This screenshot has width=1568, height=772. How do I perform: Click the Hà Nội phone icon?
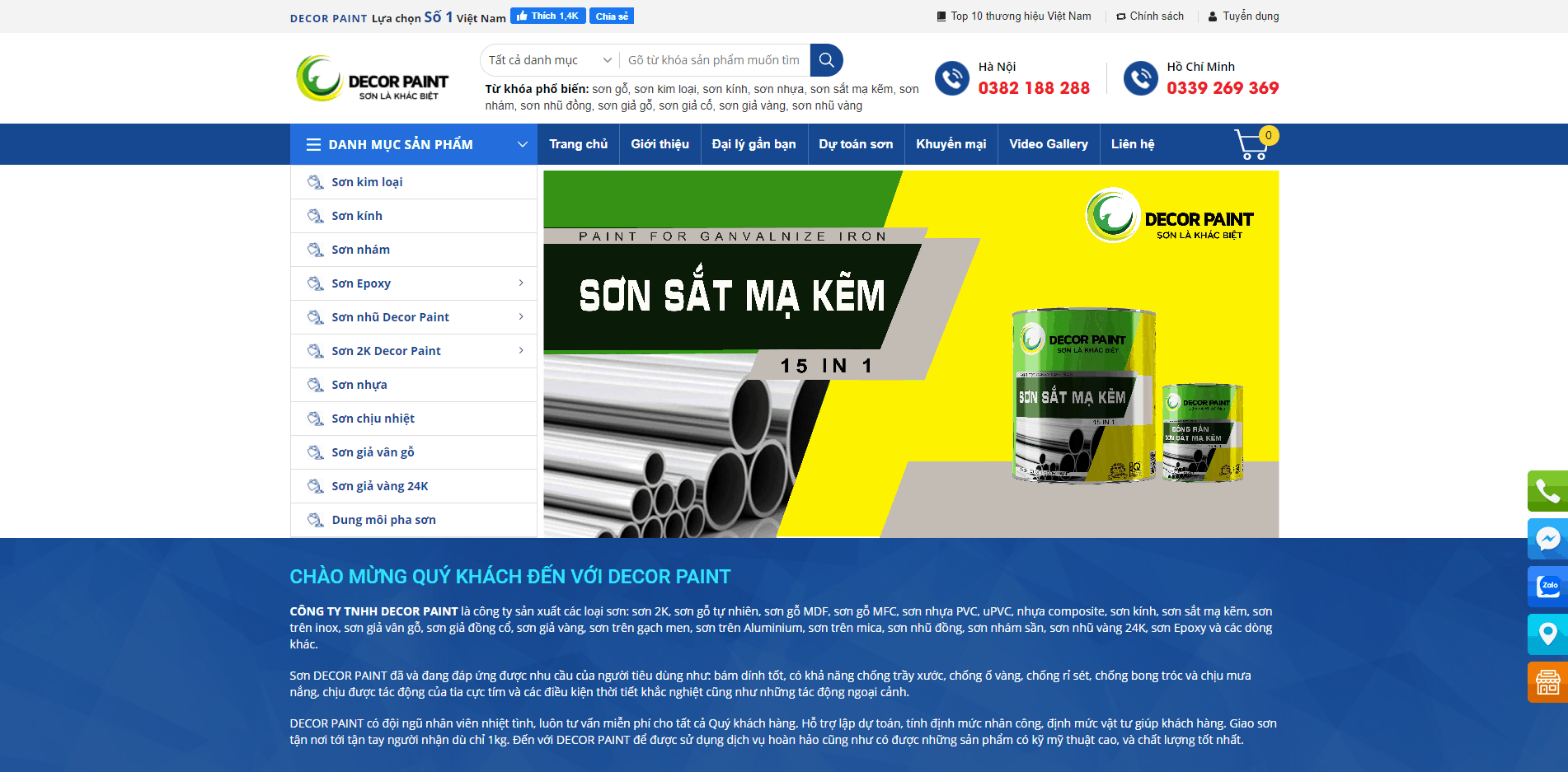point(952,78)
